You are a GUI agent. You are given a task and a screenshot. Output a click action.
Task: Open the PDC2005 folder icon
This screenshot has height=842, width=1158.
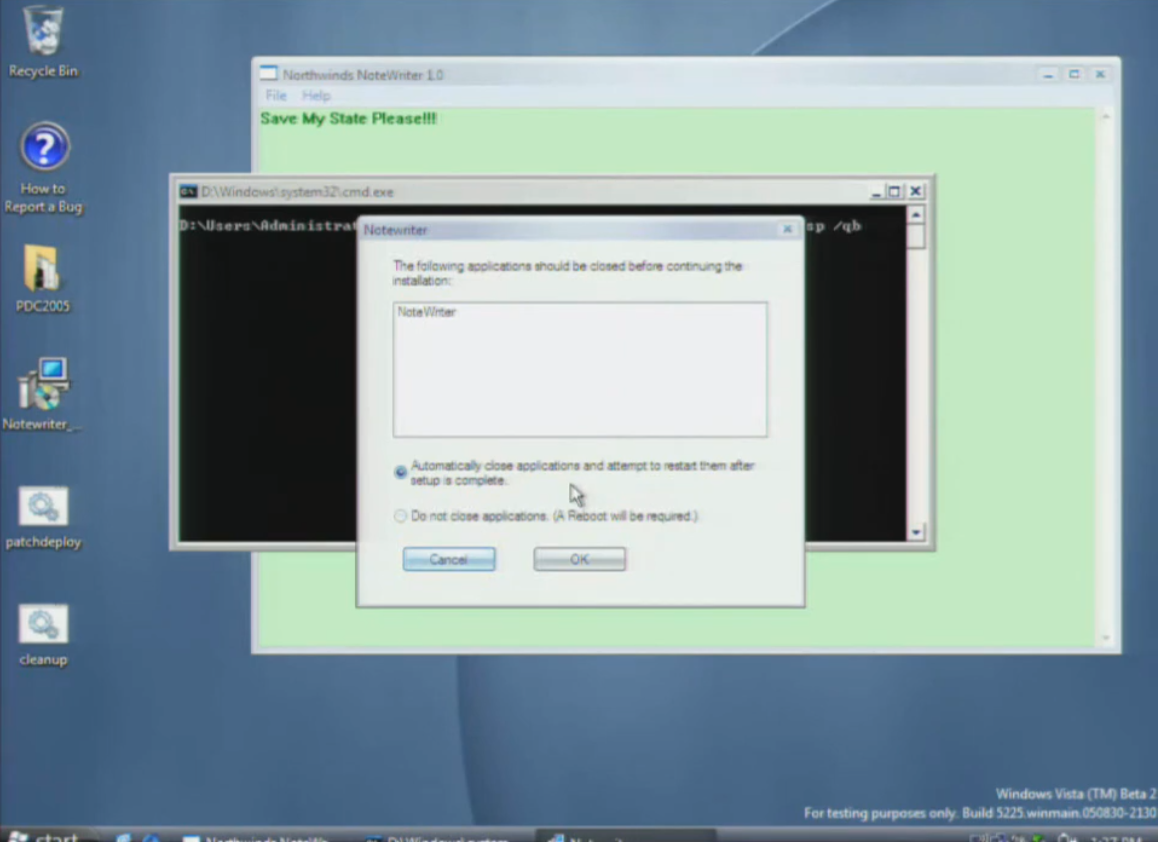tap(43, 278)
